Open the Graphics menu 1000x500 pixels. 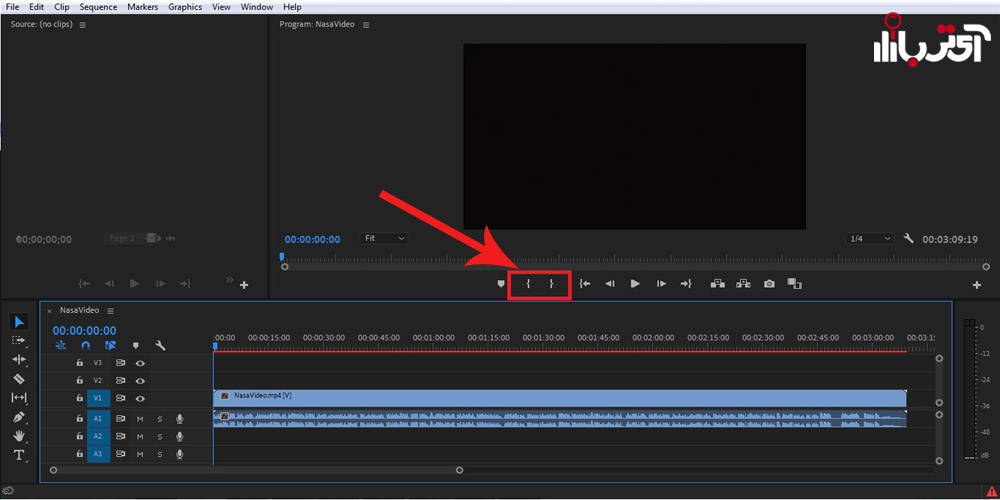click(185, 7)
